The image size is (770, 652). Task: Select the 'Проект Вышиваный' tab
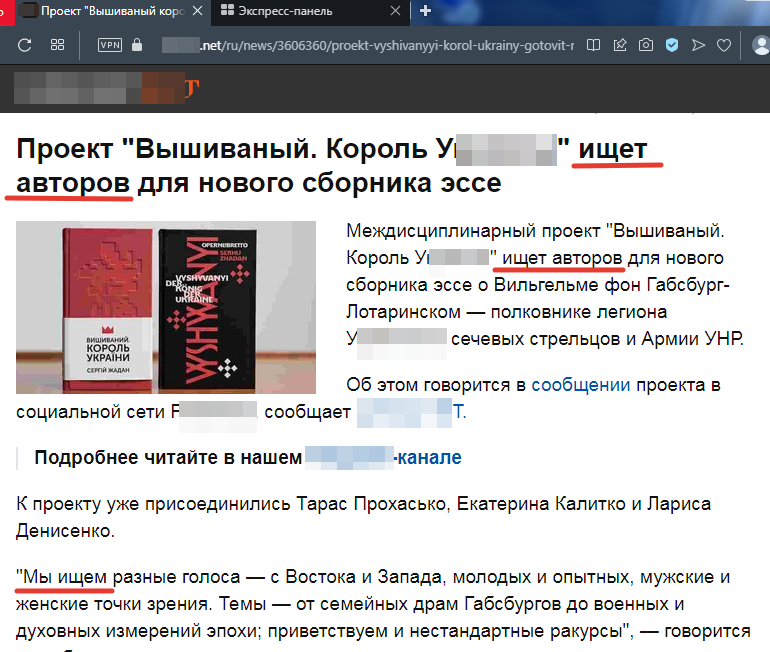(113, 11)
